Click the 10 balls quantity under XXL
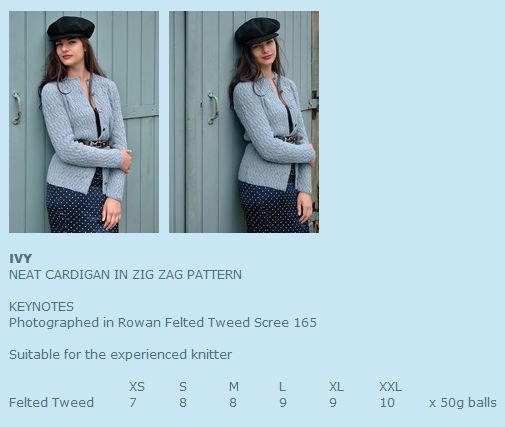This screenshot has width=505, height=427. 387,403
